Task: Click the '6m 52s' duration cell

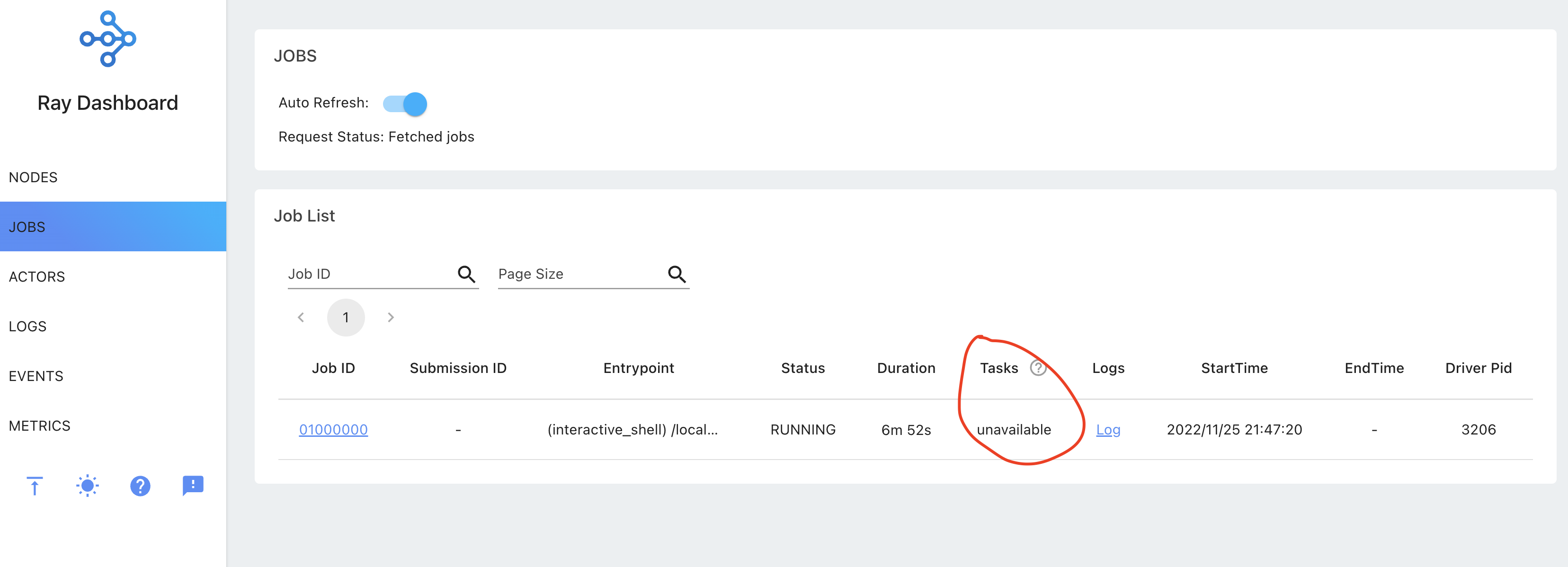Action: (906, 430)
